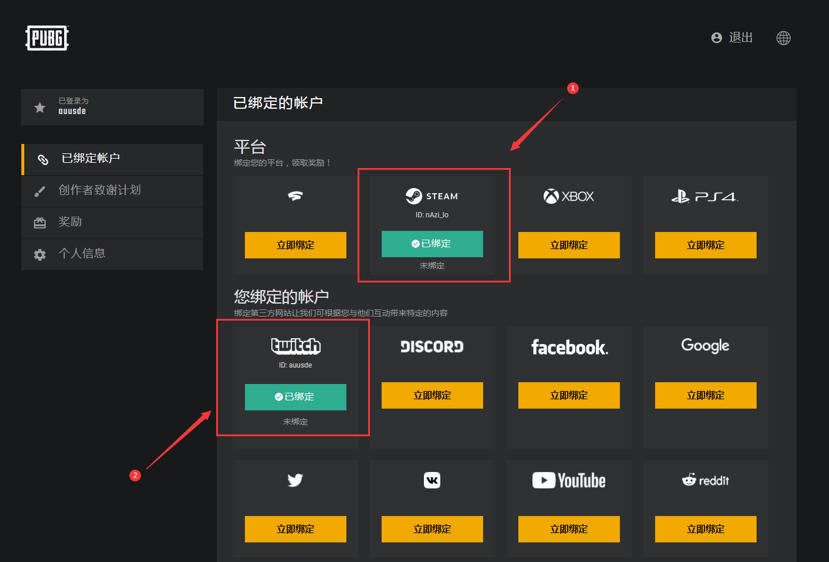Click the Discord logo
Image resolution: width=829 pixels, height=562 pixels.
(432, 346)
